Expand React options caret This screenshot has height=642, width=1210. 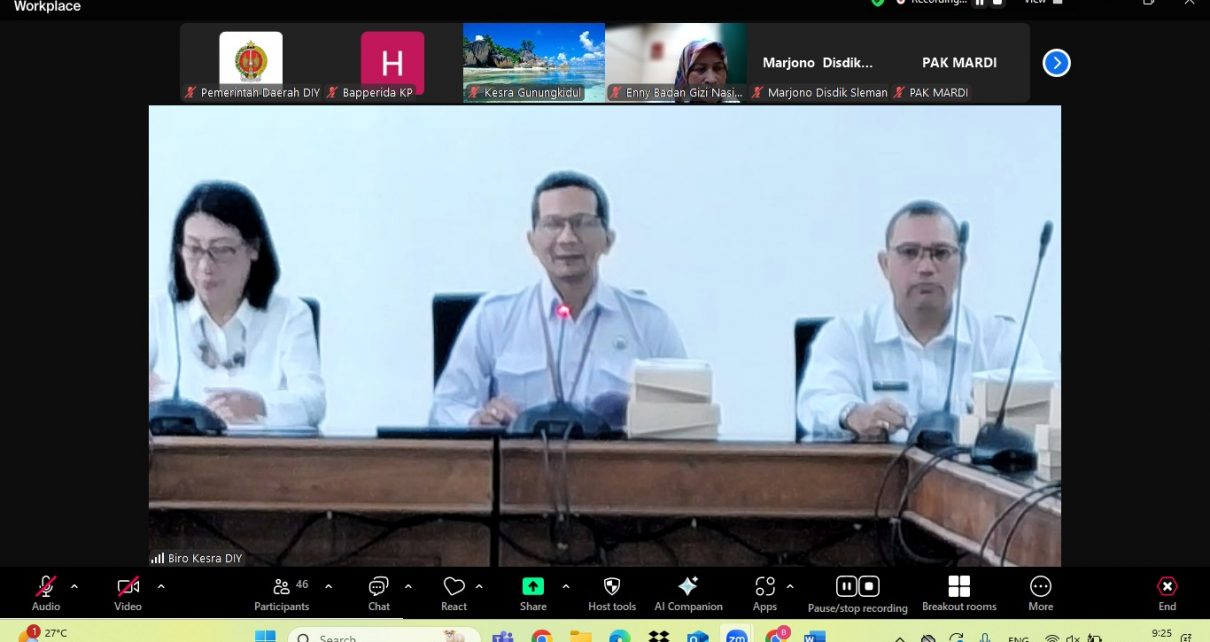[x=479, y=587]
